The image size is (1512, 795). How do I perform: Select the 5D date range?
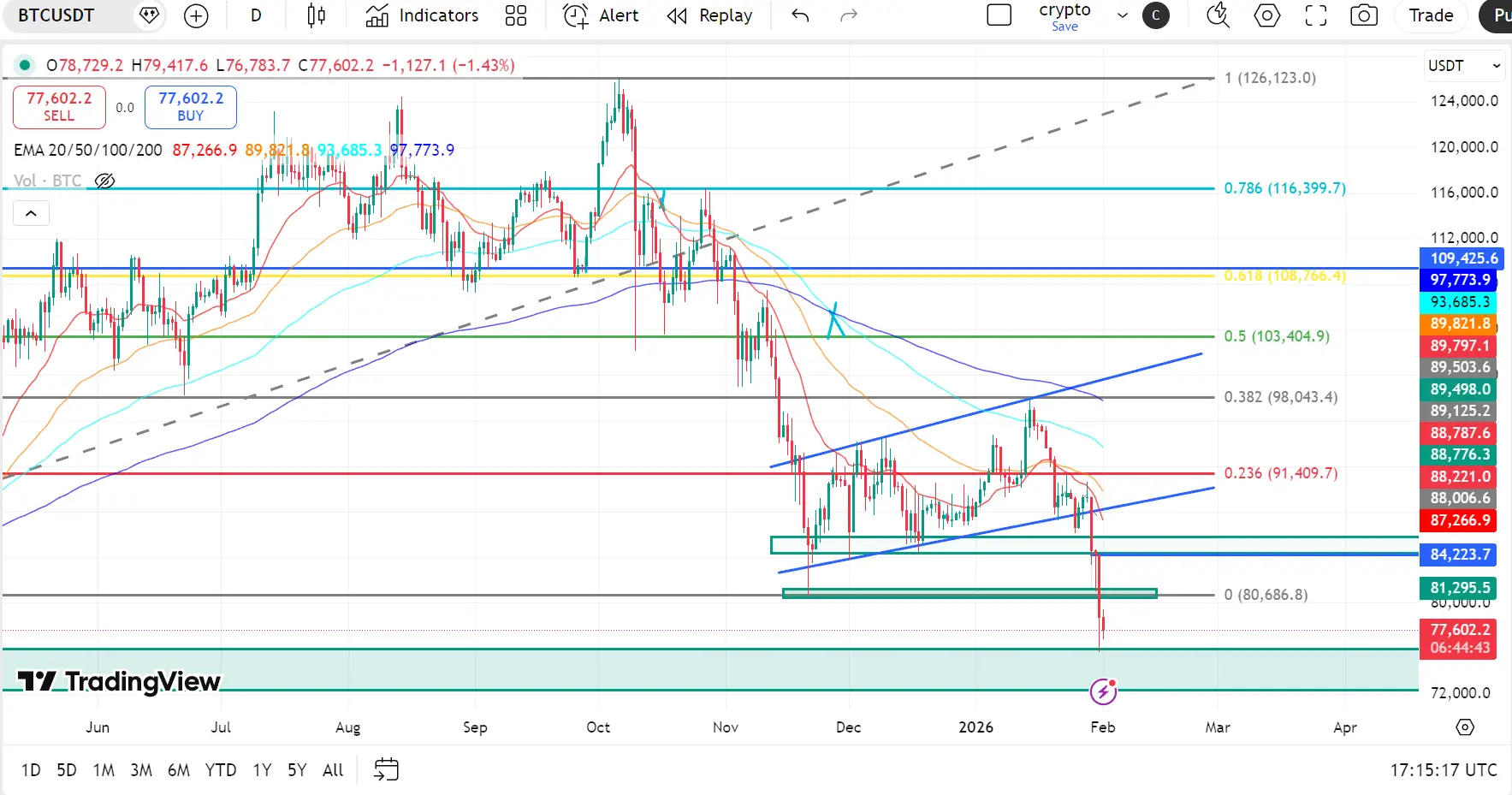(67, 770)
